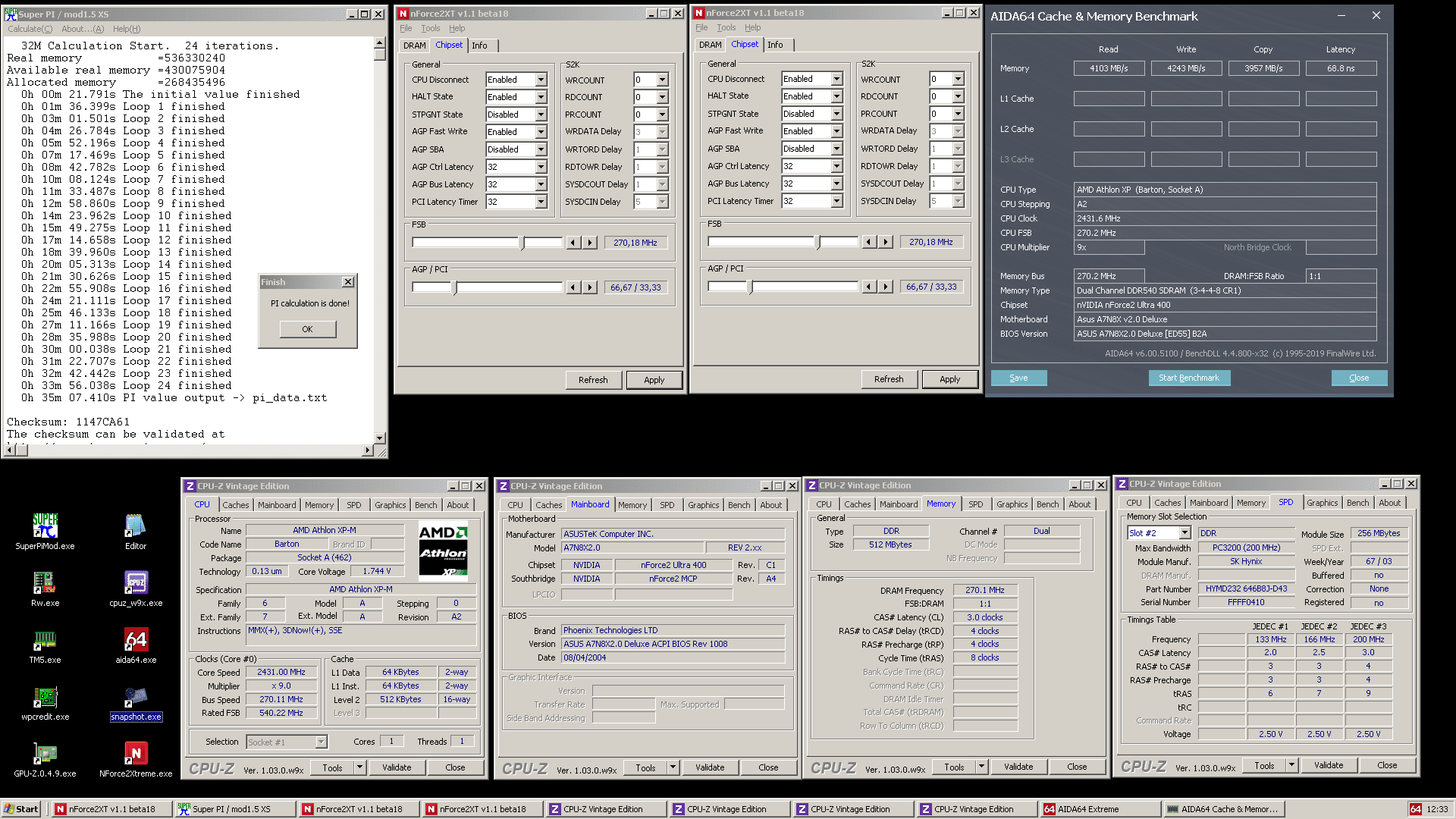Viewport: 1456px width, 819px height.
Task: Switch to Info tab in right nForce2XT
Action: pyautogui.click(x=775, y=45)
